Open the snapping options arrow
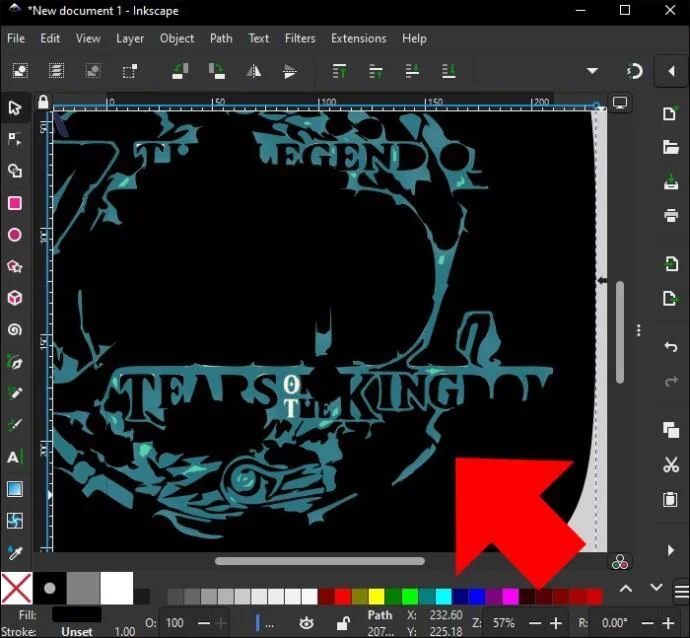The image size is (690, 638). click(672, 71)
